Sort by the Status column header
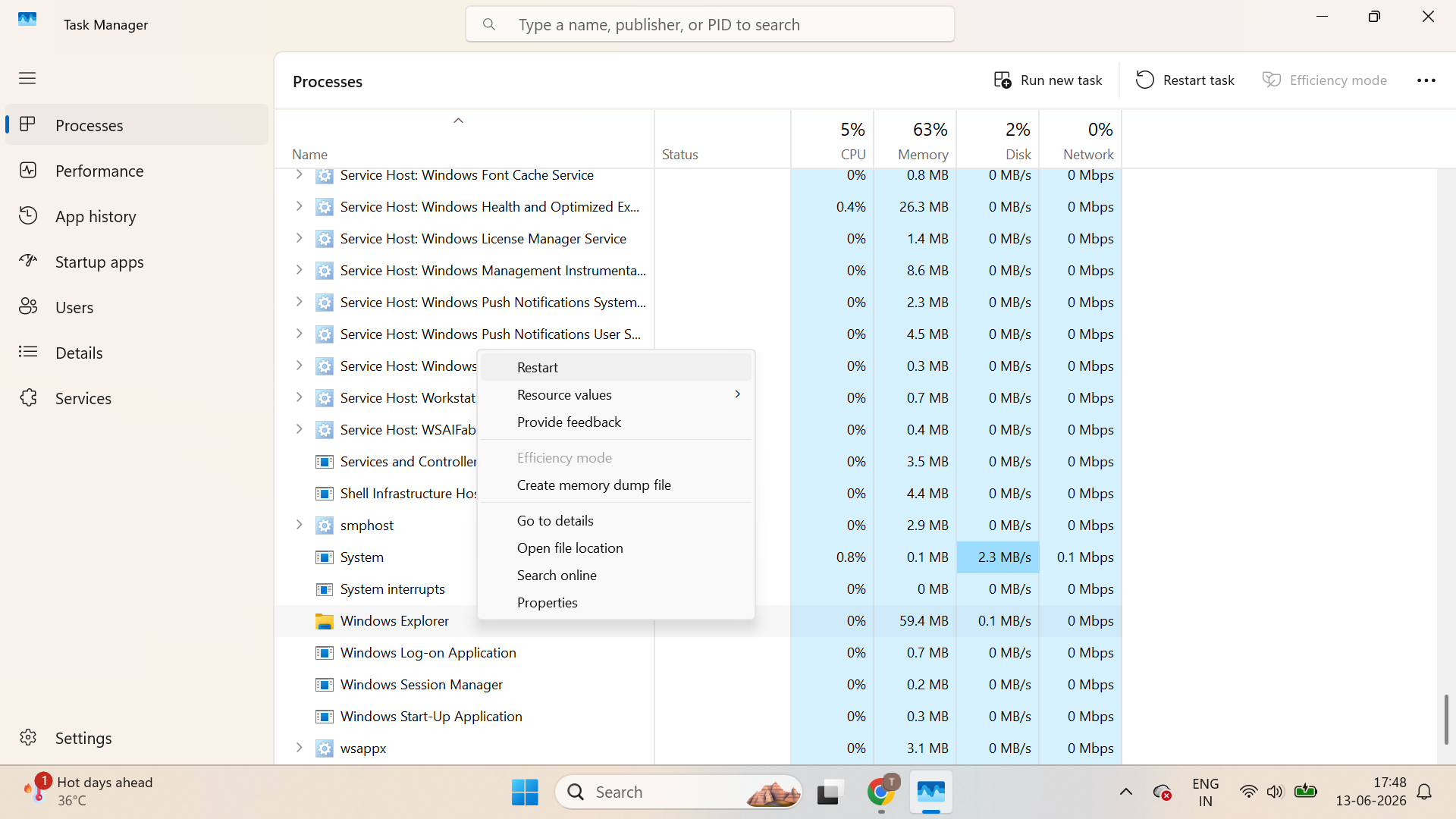Viewport: 1456px width, 819px height. pyautogui.click(x=723, y=140)
